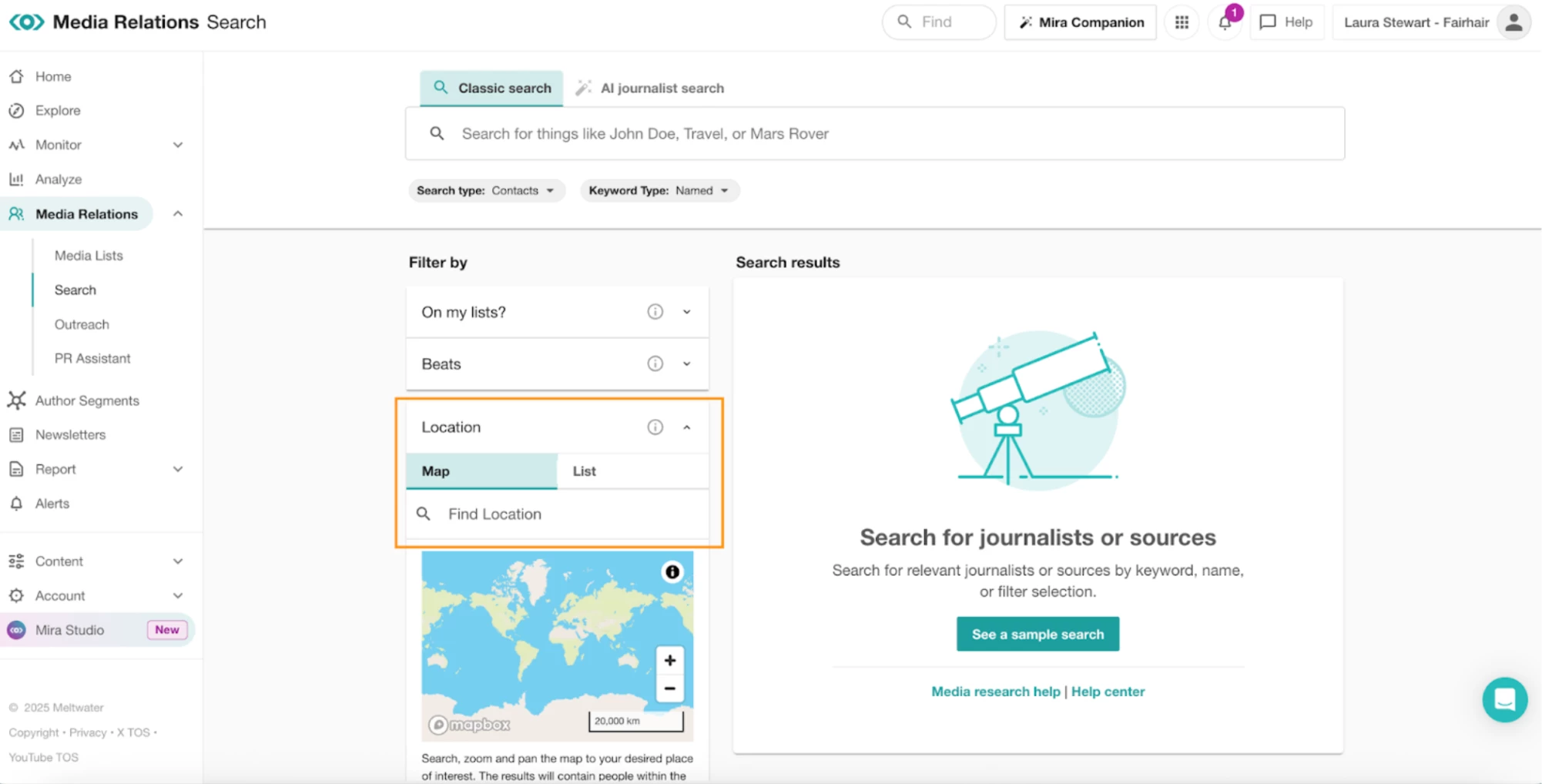Screen dimensions: 1542x784
Task: Focus the Find Location field
Action: [x=558, y=514]
